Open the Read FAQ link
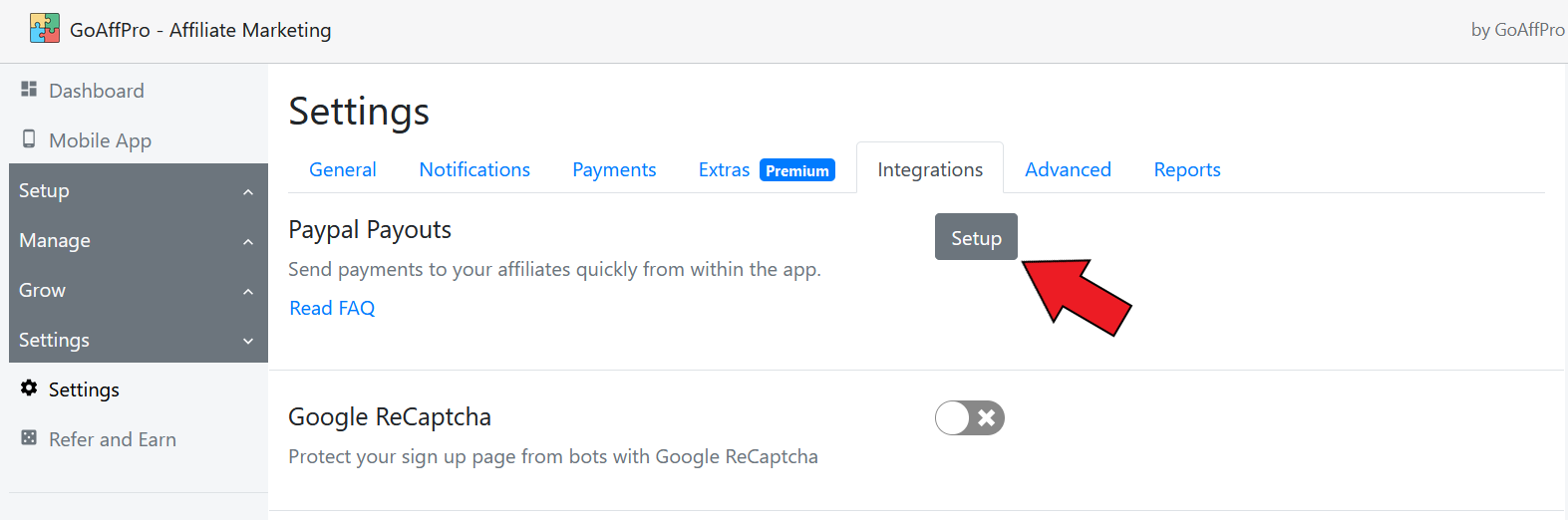Image resolution: width=1568 pixels, height=520 pixels. coord(332,308)
